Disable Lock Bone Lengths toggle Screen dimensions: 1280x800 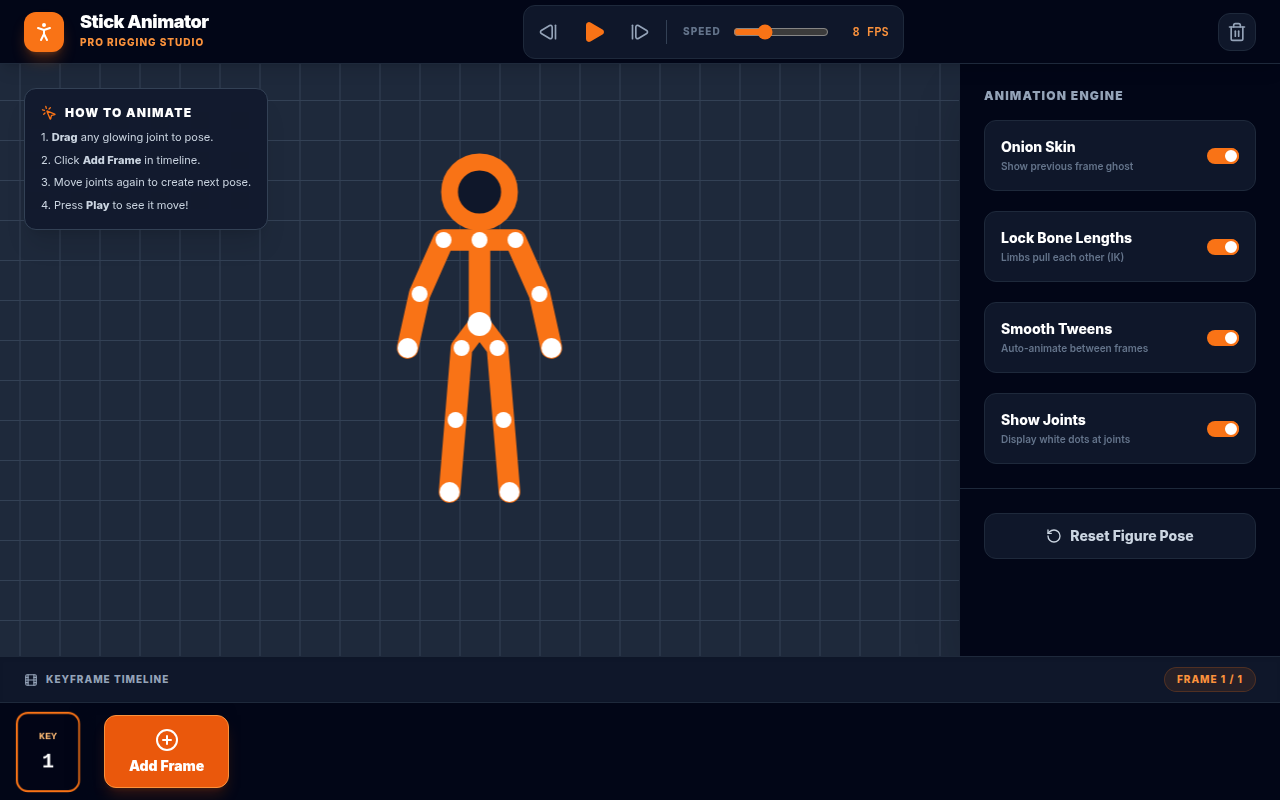(x=1223, y=247)
